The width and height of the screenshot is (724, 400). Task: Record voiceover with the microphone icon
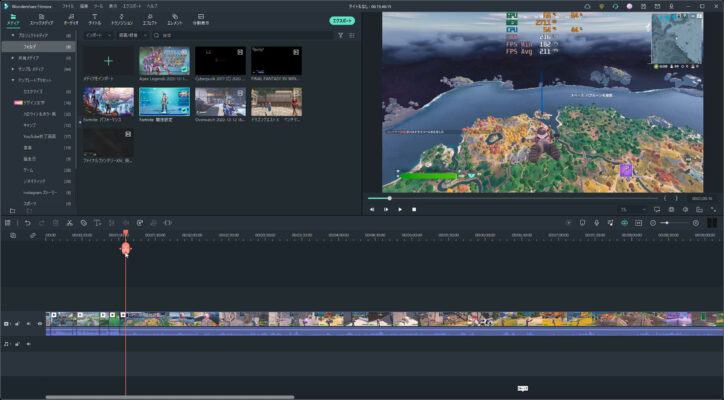[x=597, y=223]
